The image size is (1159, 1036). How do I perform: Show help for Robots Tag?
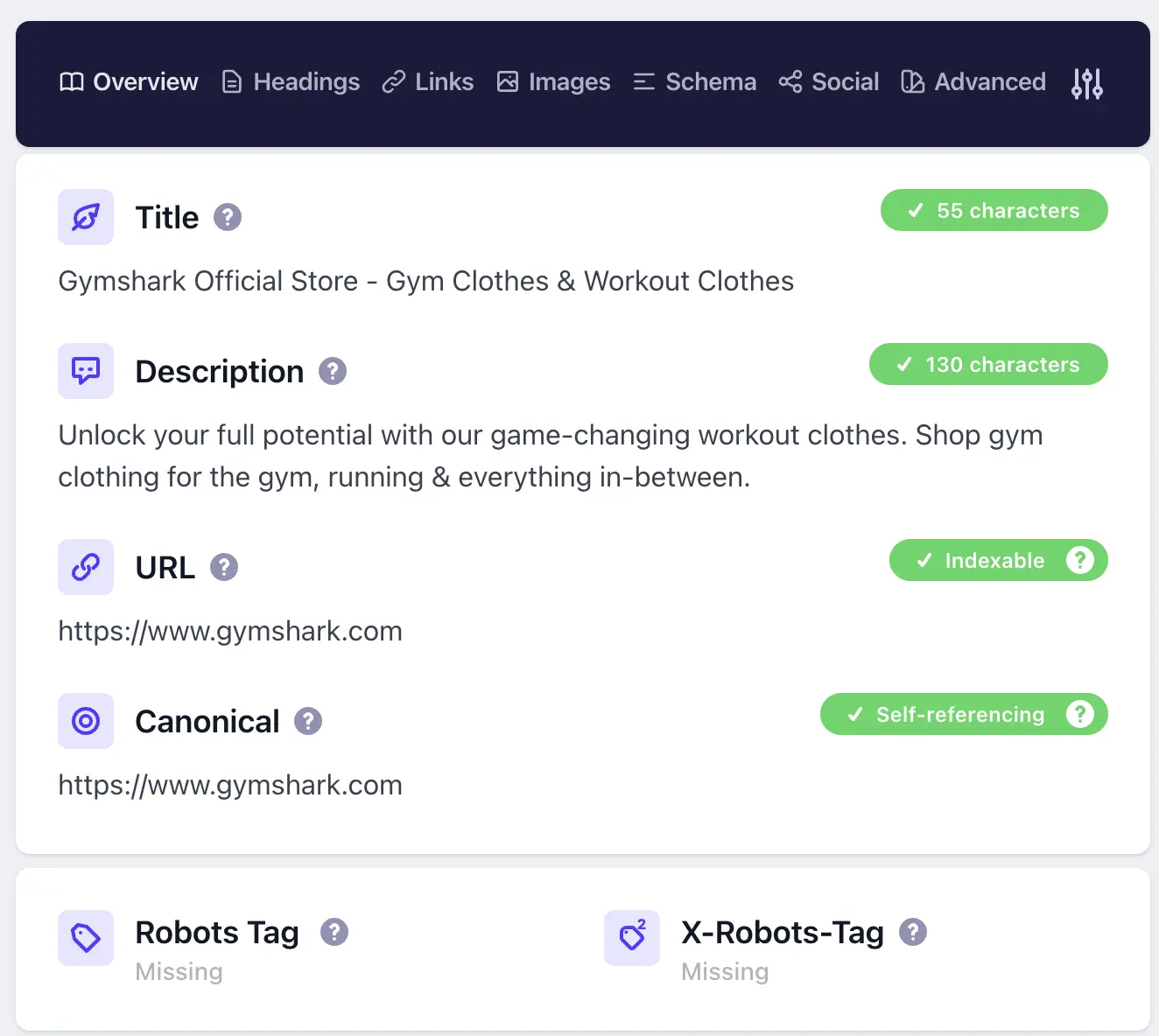334,932
